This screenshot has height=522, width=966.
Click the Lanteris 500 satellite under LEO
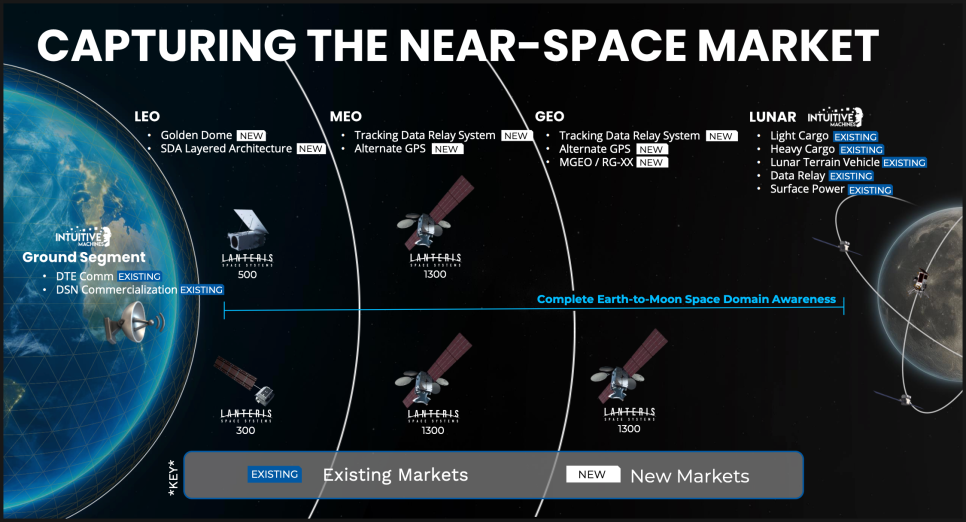pyautogui.click(x=248, y=230)
